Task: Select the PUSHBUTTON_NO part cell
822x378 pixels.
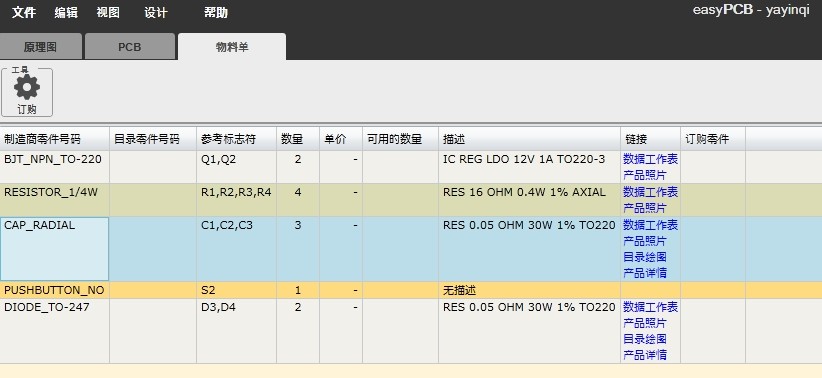Action: click(x=55, y=290)
